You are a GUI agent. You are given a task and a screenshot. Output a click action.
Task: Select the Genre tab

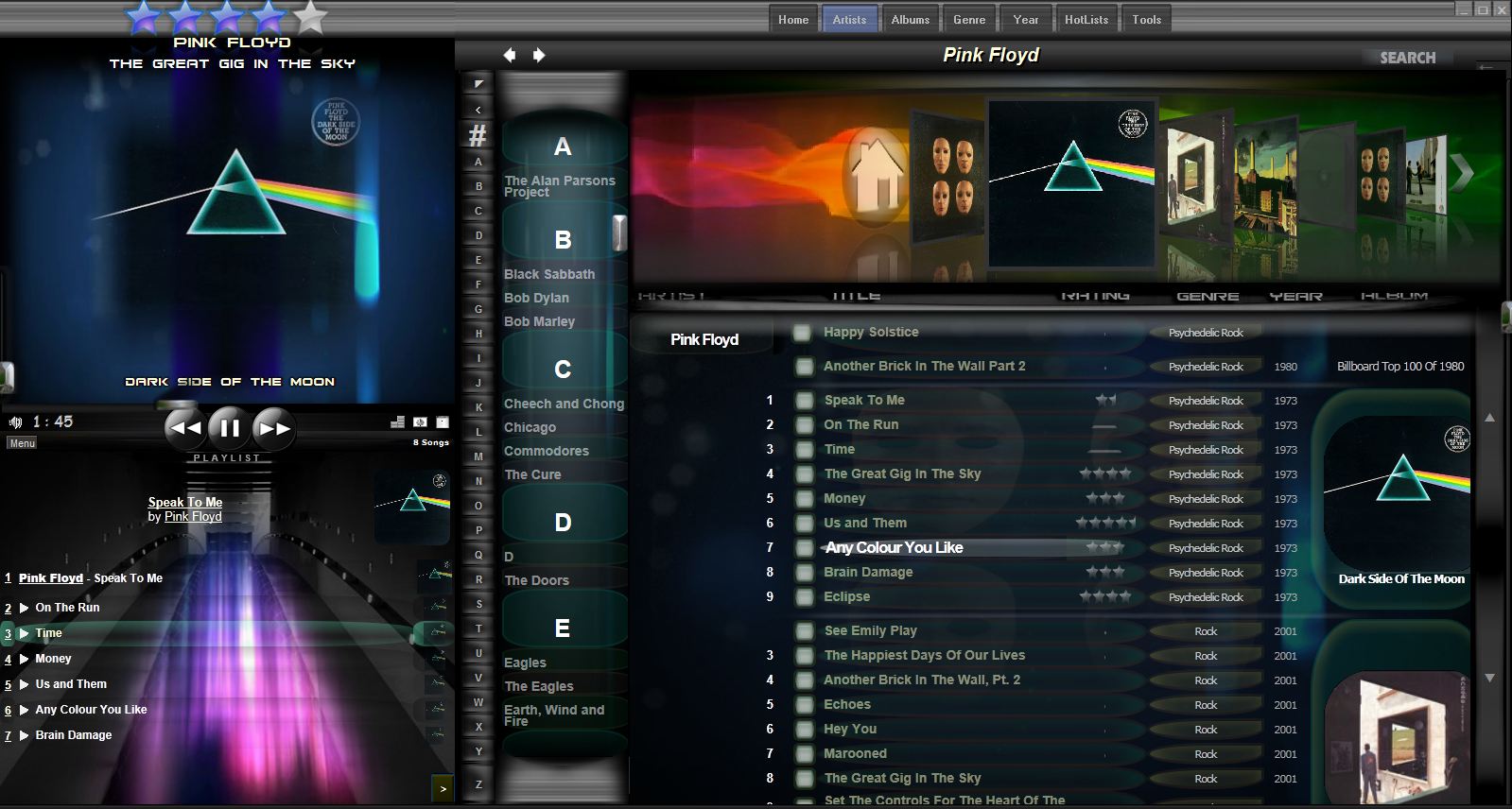pos(969,20)
